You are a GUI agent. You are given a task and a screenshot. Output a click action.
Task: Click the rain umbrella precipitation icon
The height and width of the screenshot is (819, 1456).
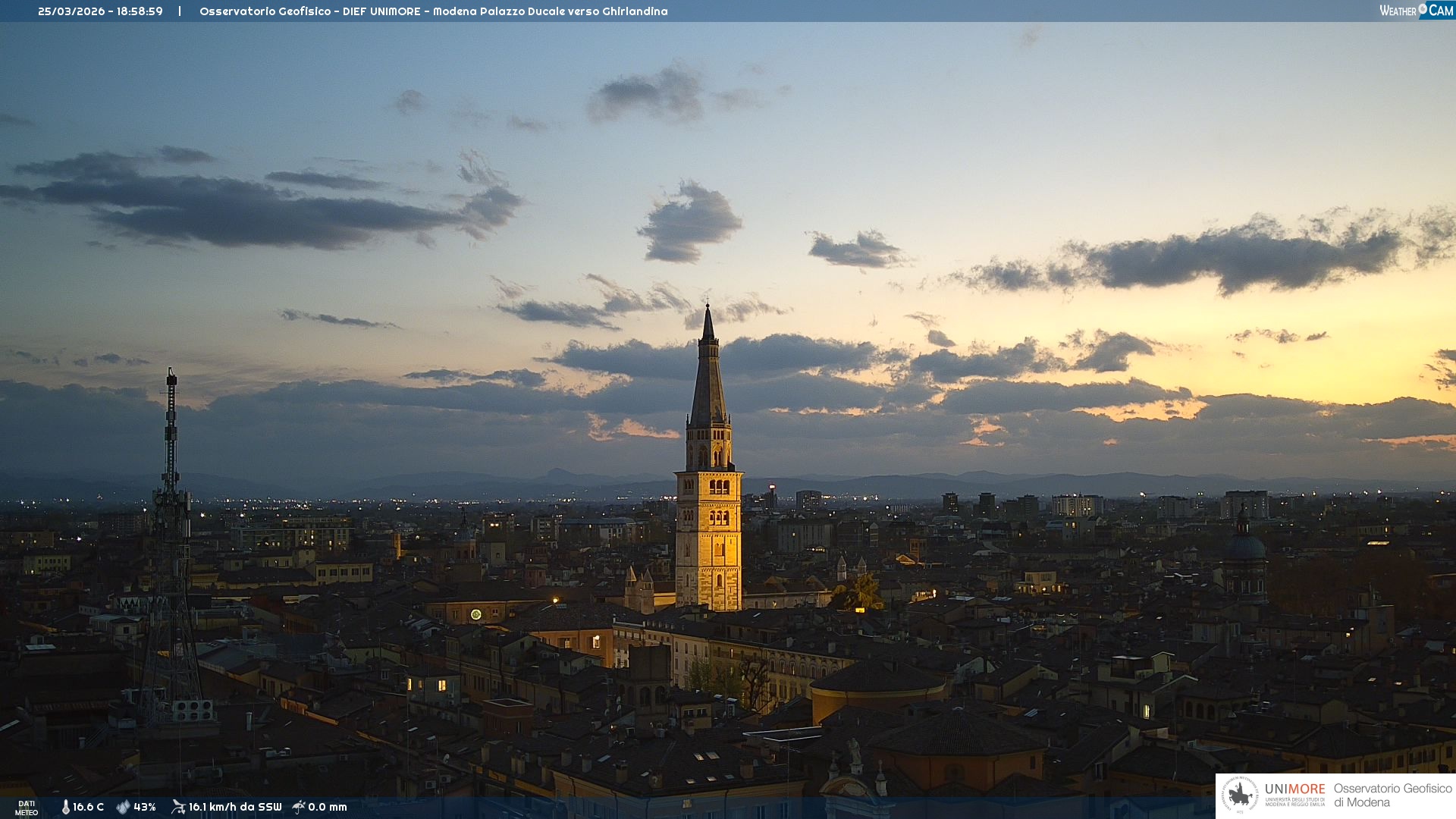click(299, 807)
